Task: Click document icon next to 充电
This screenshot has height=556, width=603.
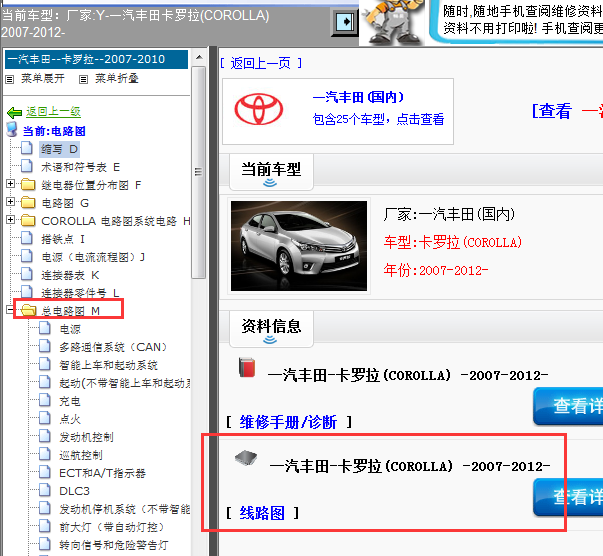Action: point(45,400)
